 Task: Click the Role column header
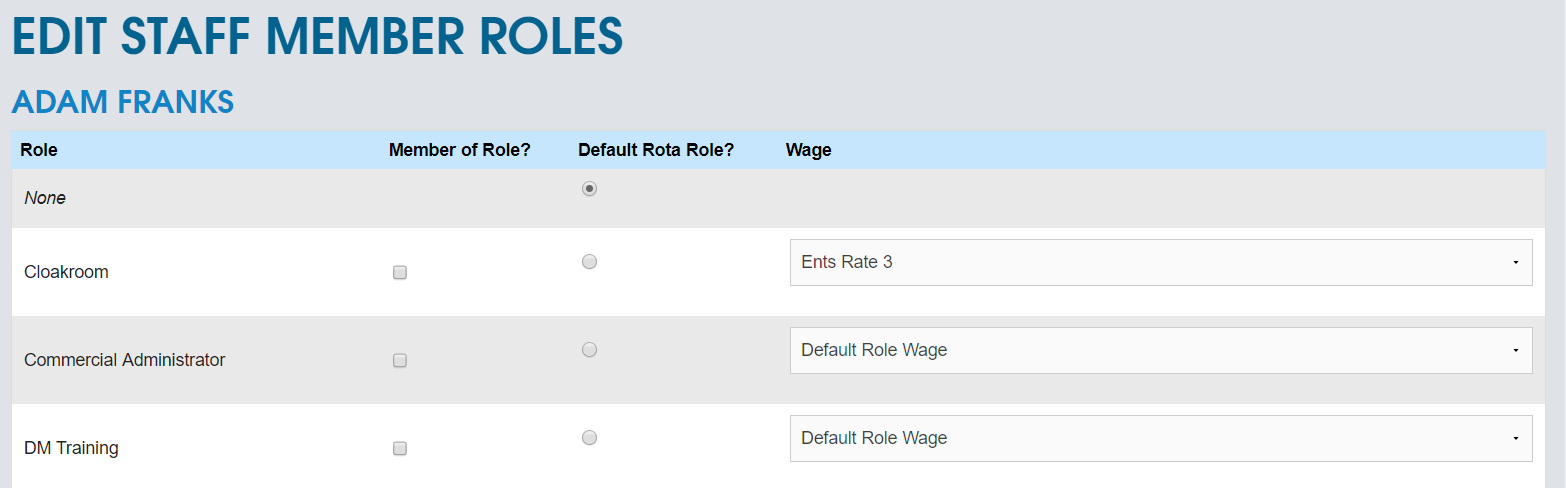(39, 150)
